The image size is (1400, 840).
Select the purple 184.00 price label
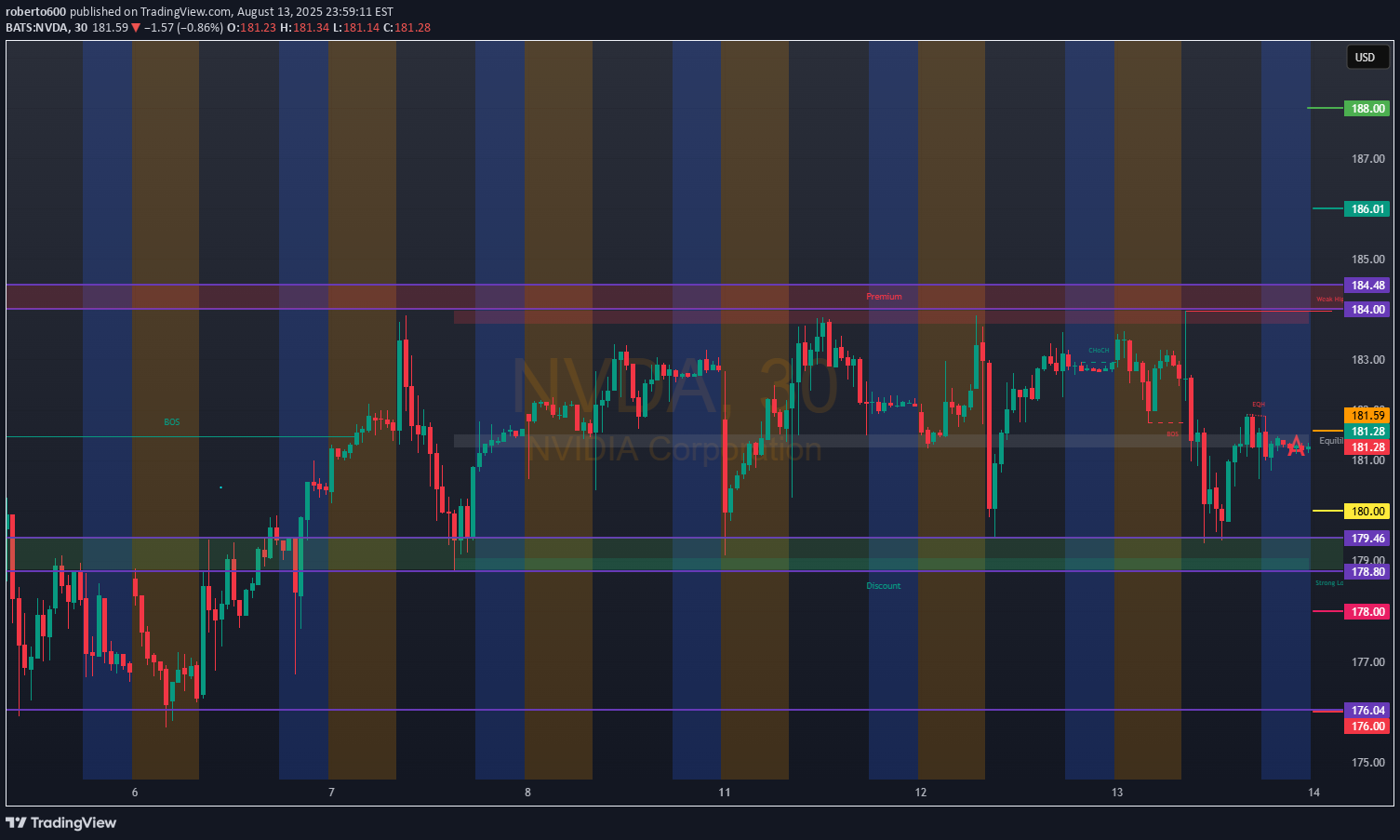[x=1367, y=310]
